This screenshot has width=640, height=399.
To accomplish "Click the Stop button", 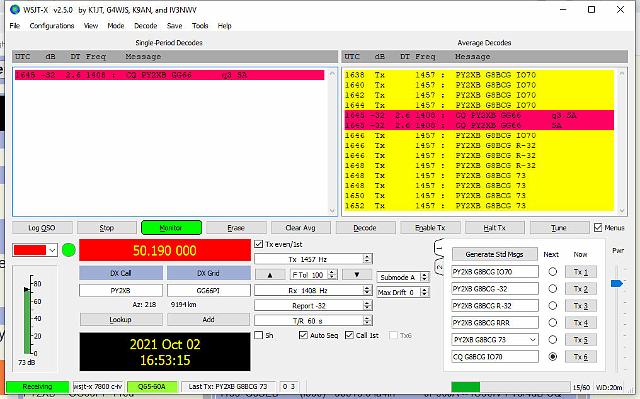I will (107, 228).
